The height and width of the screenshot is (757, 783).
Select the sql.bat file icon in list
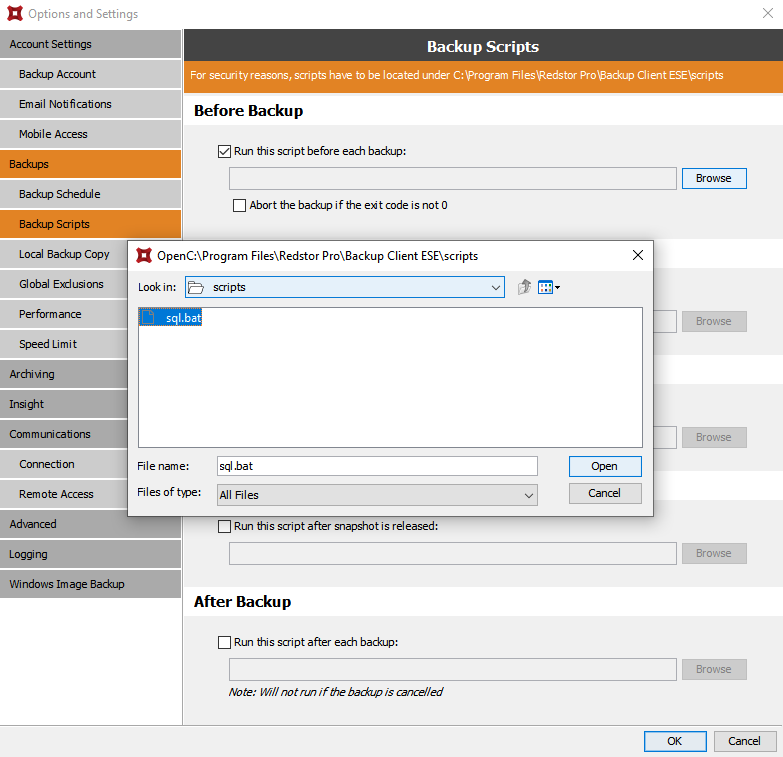click(148, 318)
